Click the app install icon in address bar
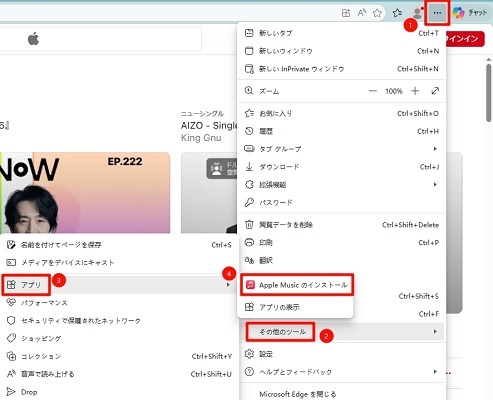This screenshot has height=400, width=493. coord(346,13)
